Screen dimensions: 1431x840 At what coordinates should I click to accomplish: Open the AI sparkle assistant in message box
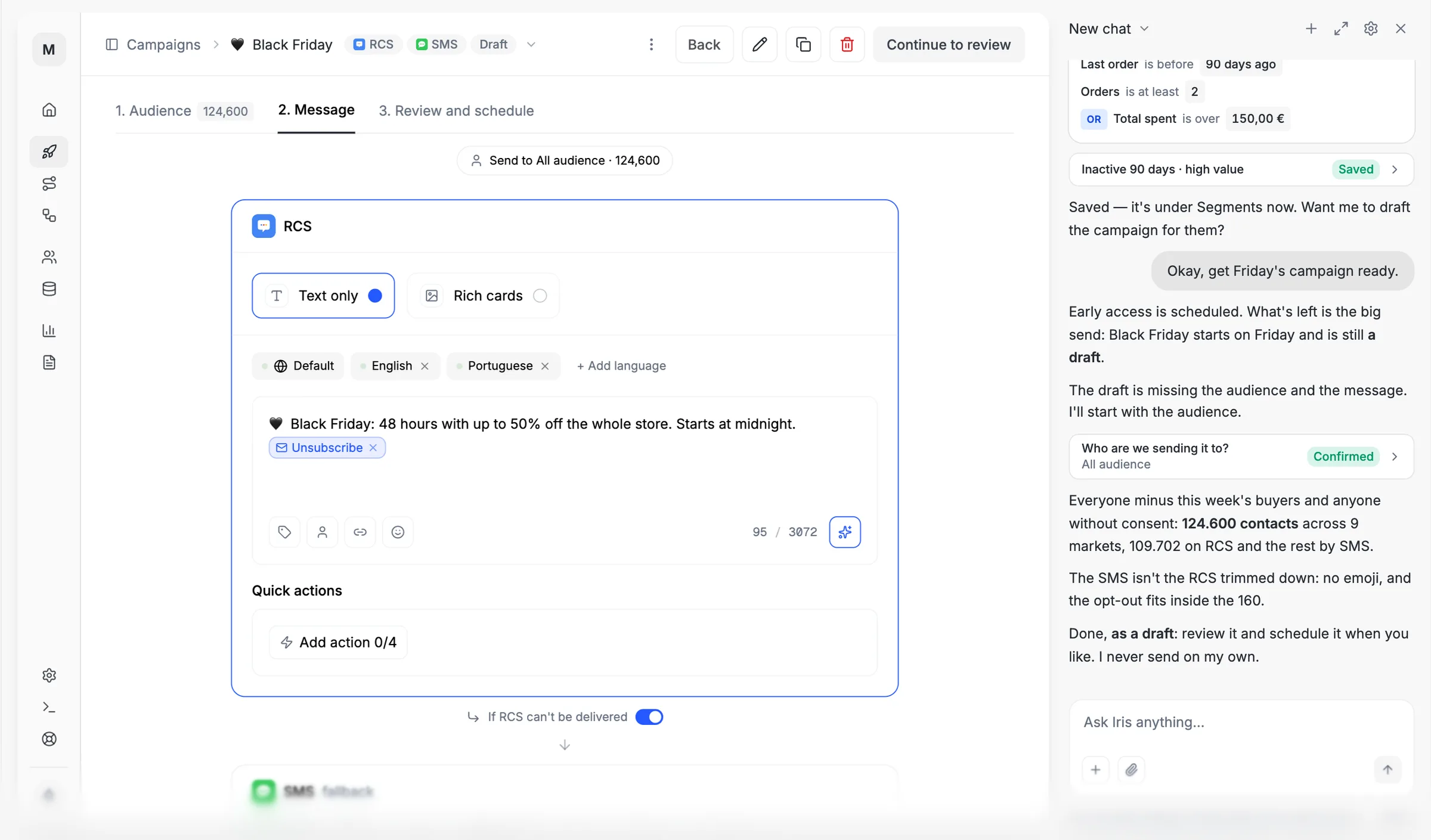844,532
